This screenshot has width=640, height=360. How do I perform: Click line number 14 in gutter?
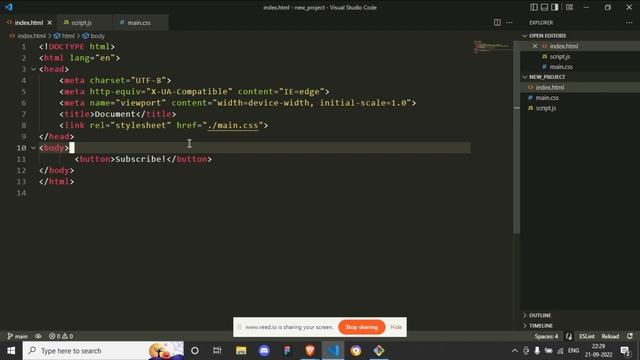21,193
